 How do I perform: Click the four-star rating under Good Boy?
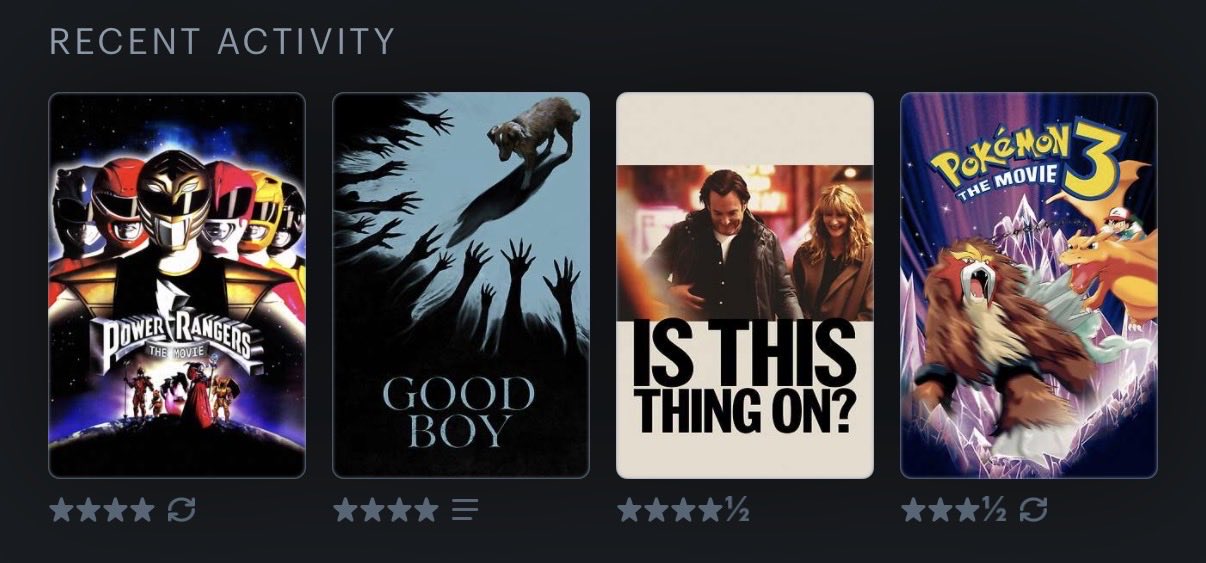point(386,511)
